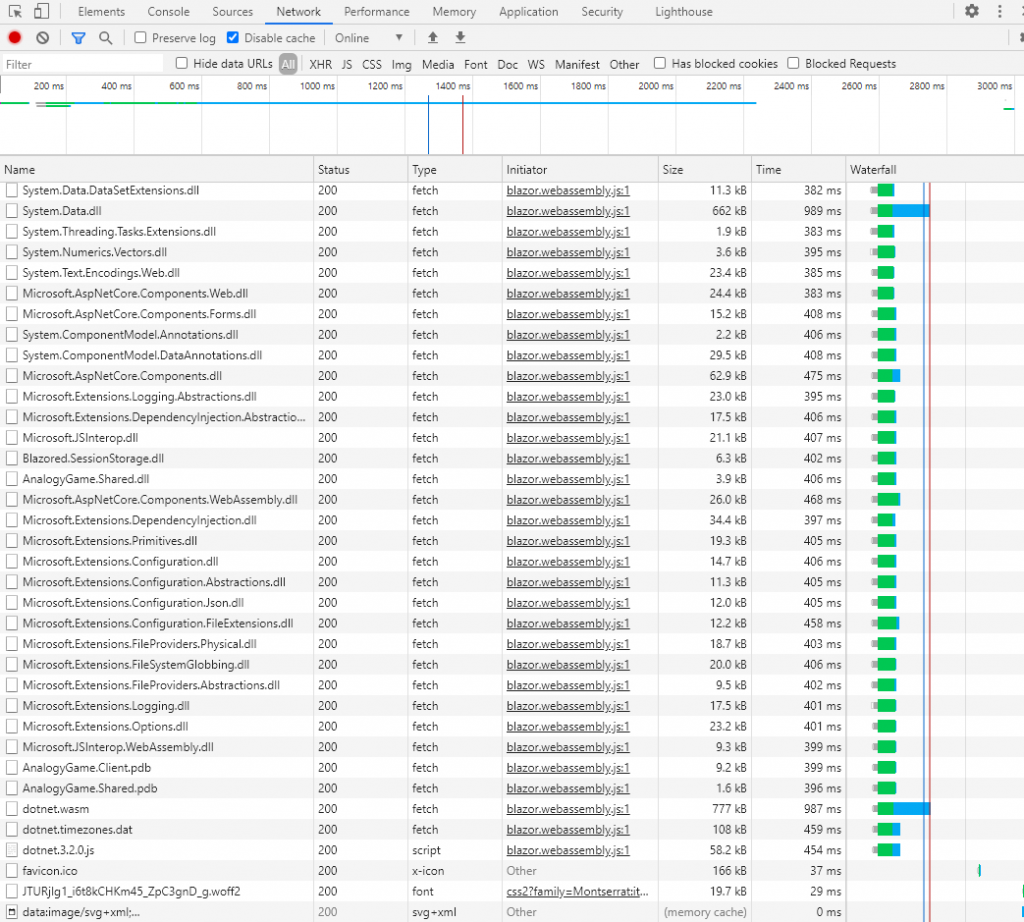1024x922 pixels.
Task: Open the Performance tab
Action: 377,12
